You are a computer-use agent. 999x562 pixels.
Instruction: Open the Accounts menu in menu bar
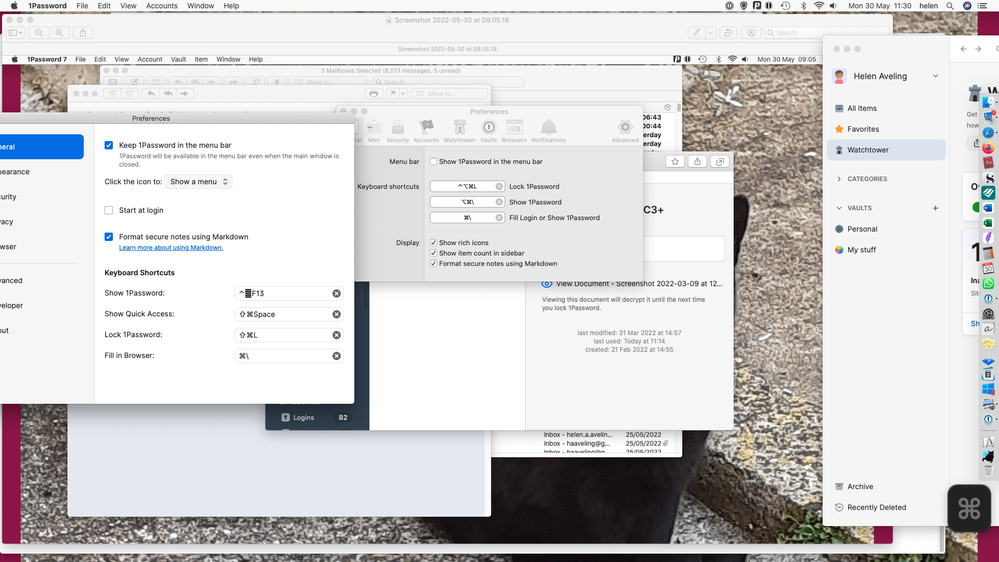[162, 6]
